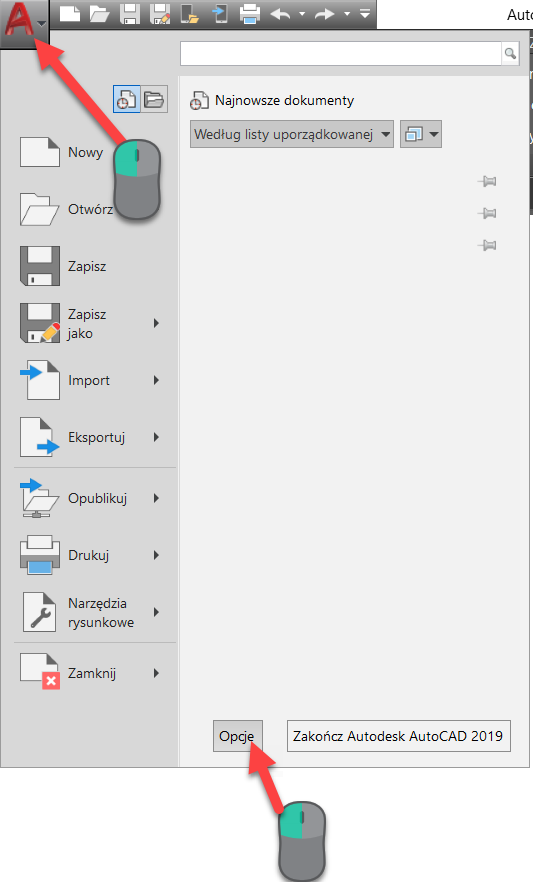Click the Open folder icon in quick access toolbar

100,14
